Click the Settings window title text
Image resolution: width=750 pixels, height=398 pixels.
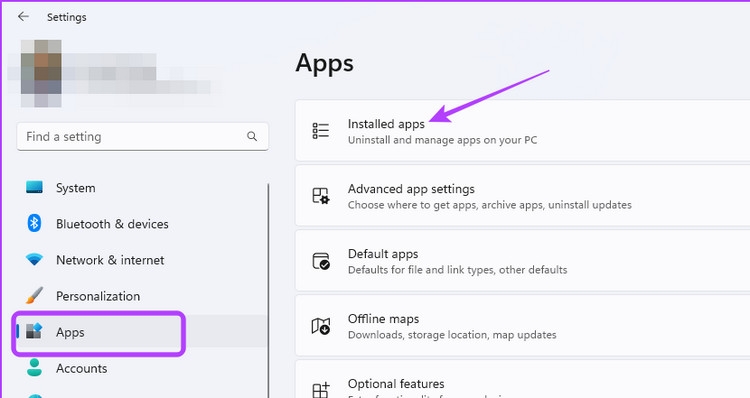click(67, 17)
